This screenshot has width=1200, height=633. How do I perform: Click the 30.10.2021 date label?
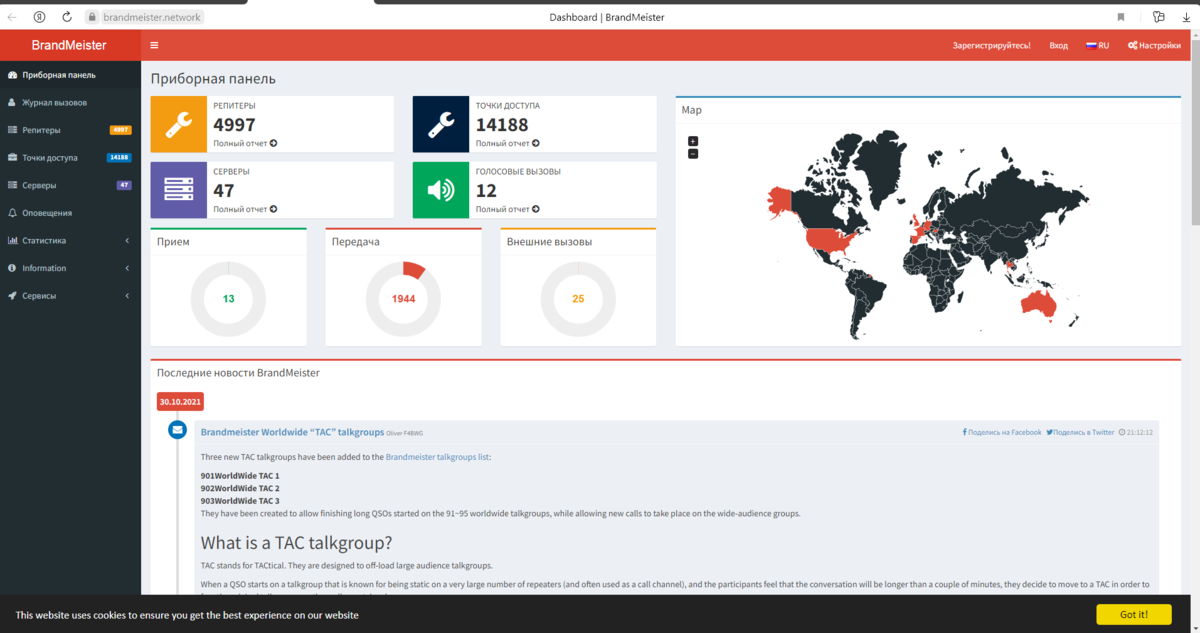coord(180,401)
